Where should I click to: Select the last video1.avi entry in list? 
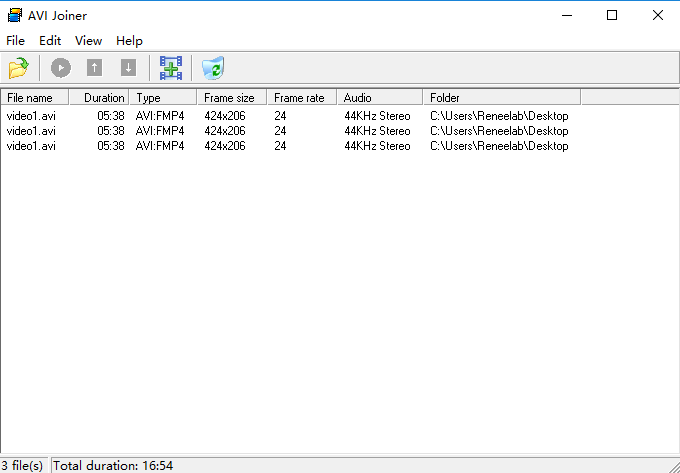click(31, 146)
